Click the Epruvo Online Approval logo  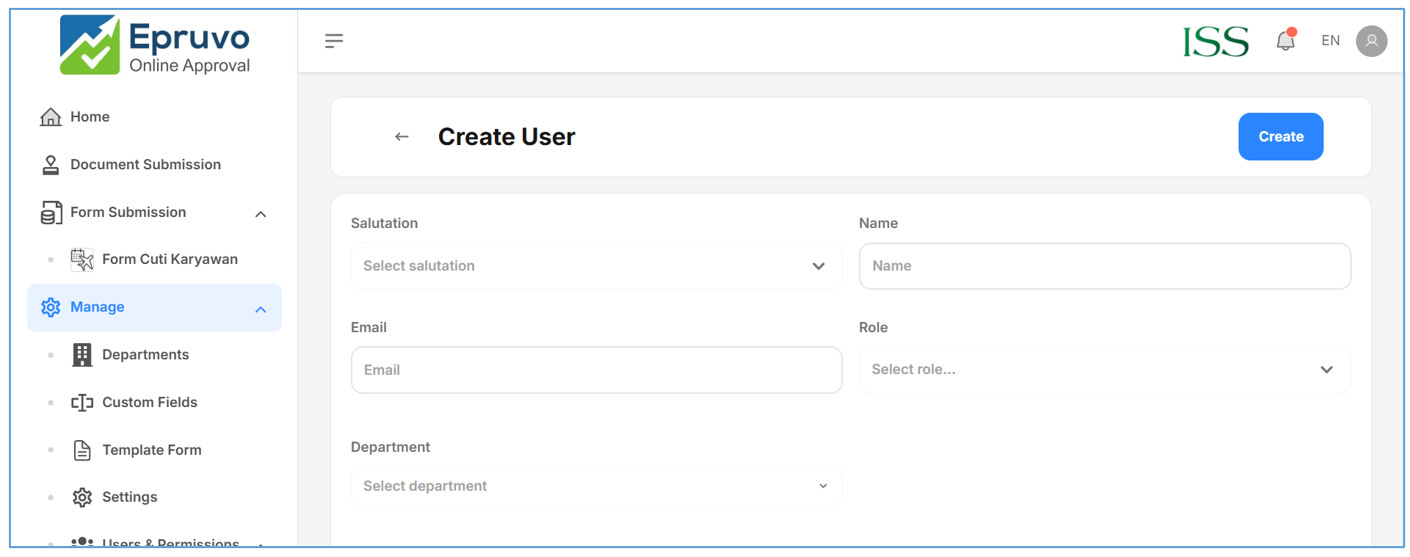point(155,45)
